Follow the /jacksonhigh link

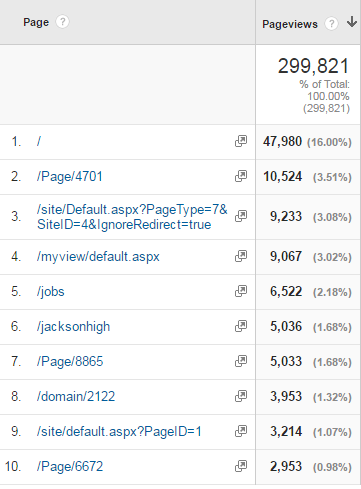click(73, 327)
